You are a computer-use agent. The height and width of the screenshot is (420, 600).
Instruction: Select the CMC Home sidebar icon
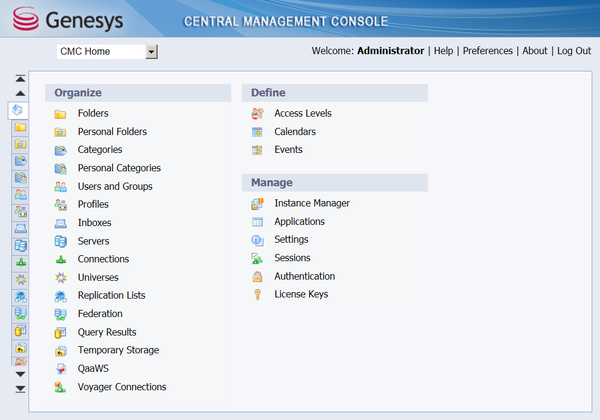pyautogui.click(x=18, y=110)
